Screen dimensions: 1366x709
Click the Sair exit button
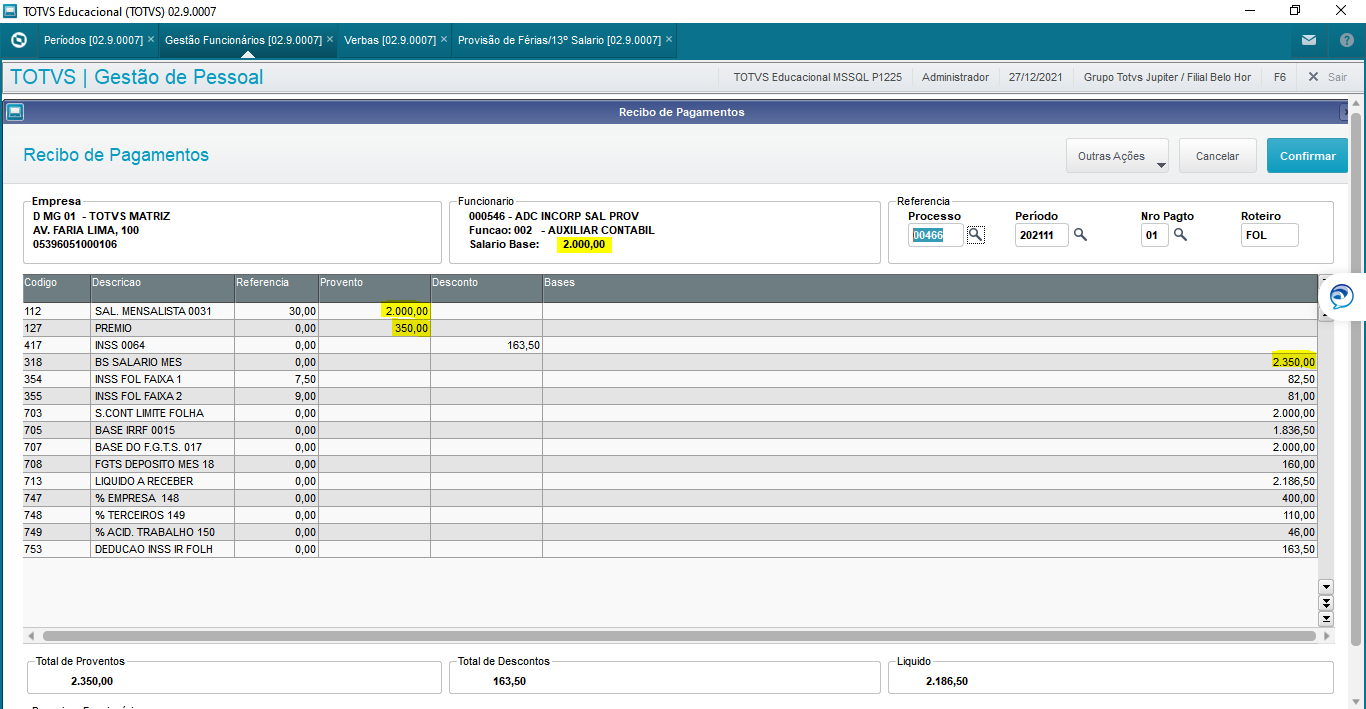1328,77
